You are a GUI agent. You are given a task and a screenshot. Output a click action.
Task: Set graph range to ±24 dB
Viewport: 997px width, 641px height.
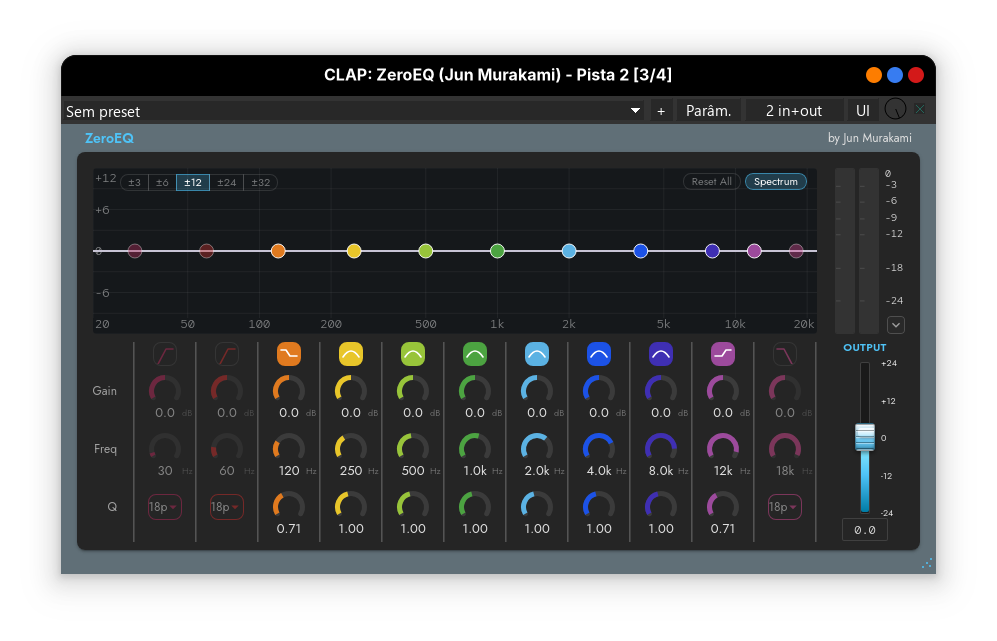(x=226, y=183)
